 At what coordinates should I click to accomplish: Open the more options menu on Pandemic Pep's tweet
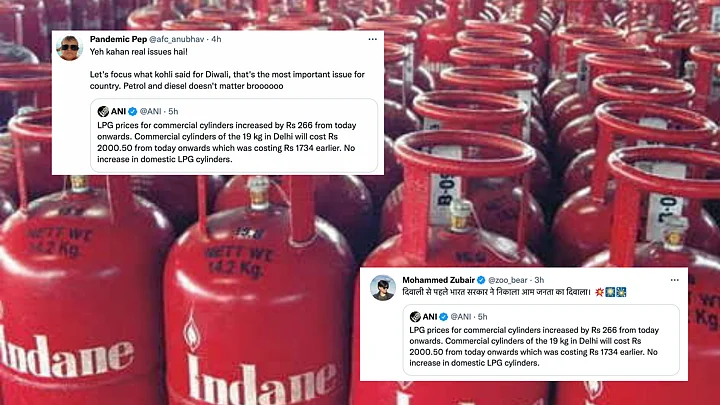click(372, 39)
